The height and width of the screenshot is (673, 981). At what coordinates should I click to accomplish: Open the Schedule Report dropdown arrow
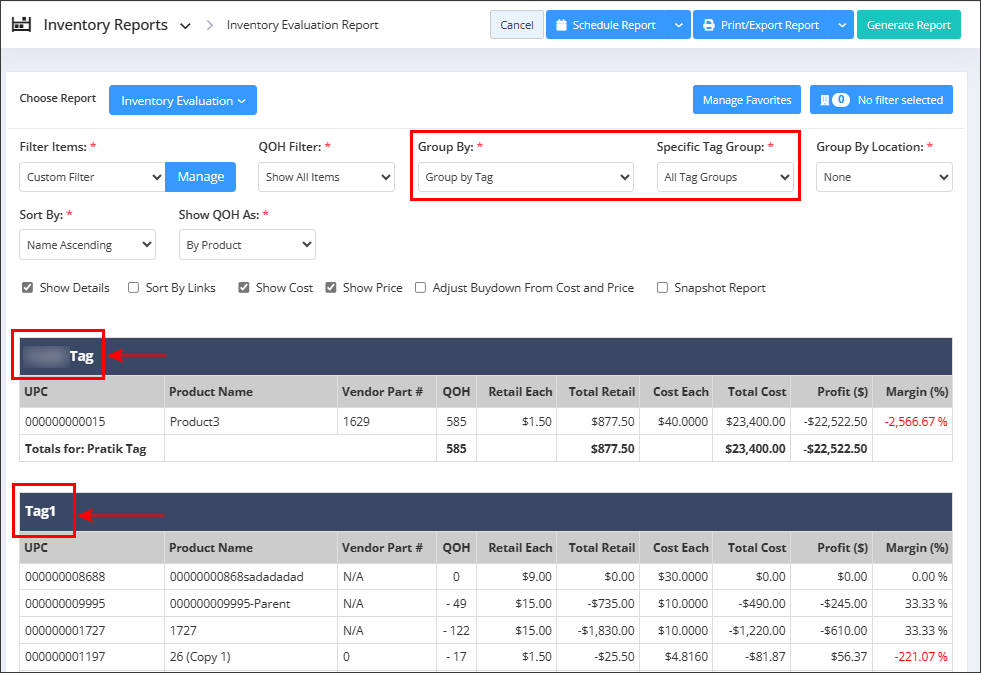(679, 25)
